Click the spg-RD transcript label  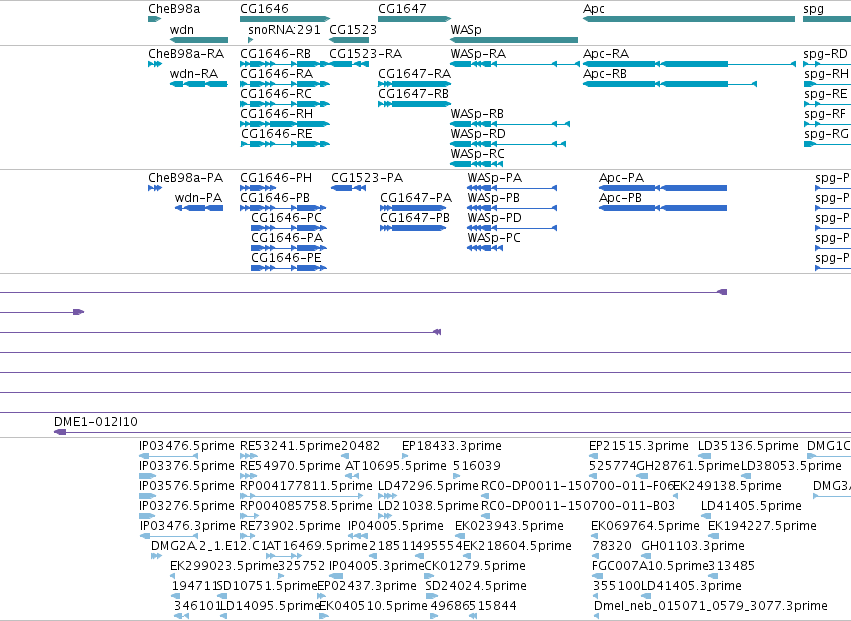(825, 54)
